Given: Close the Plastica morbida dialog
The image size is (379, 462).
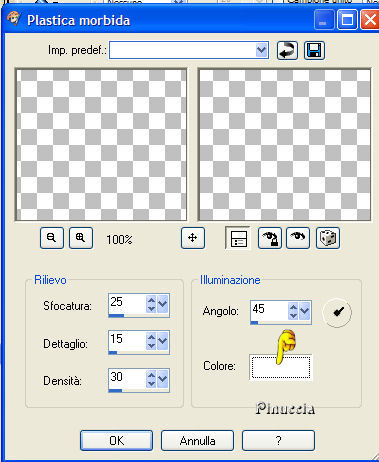Looking at the screenshot, I should (x=370, y=20).
